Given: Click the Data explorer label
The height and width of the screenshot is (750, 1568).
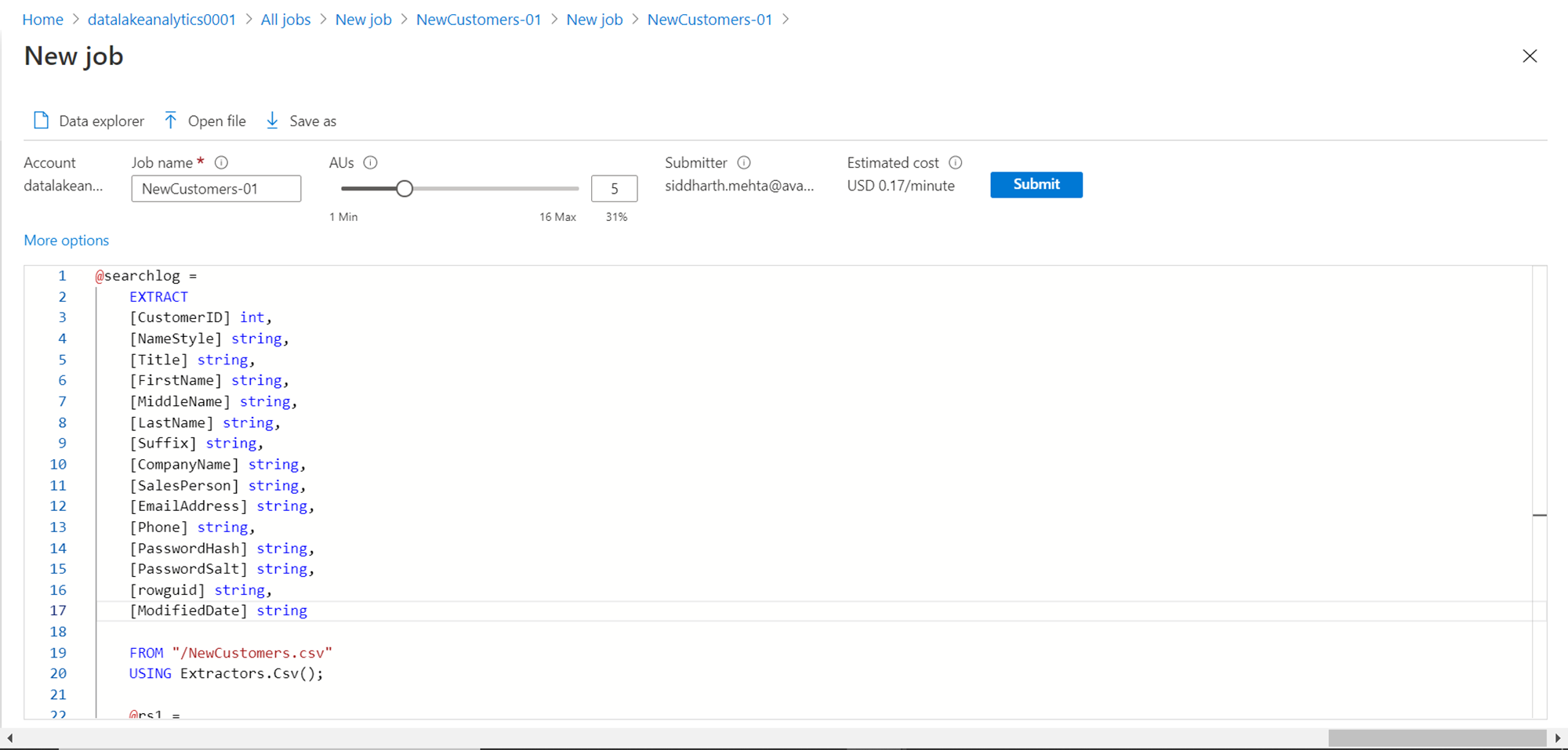Looking at the screenshot, I should point(102,121).
